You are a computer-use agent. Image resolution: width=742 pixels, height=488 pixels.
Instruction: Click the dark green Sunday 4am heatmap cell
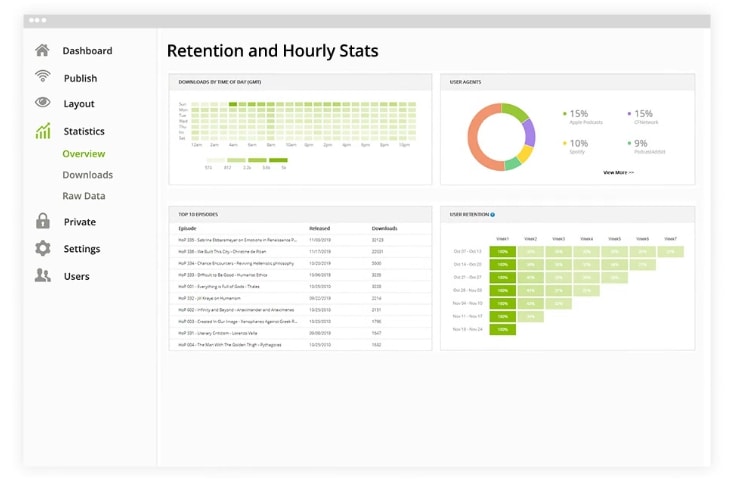point(233,104)
